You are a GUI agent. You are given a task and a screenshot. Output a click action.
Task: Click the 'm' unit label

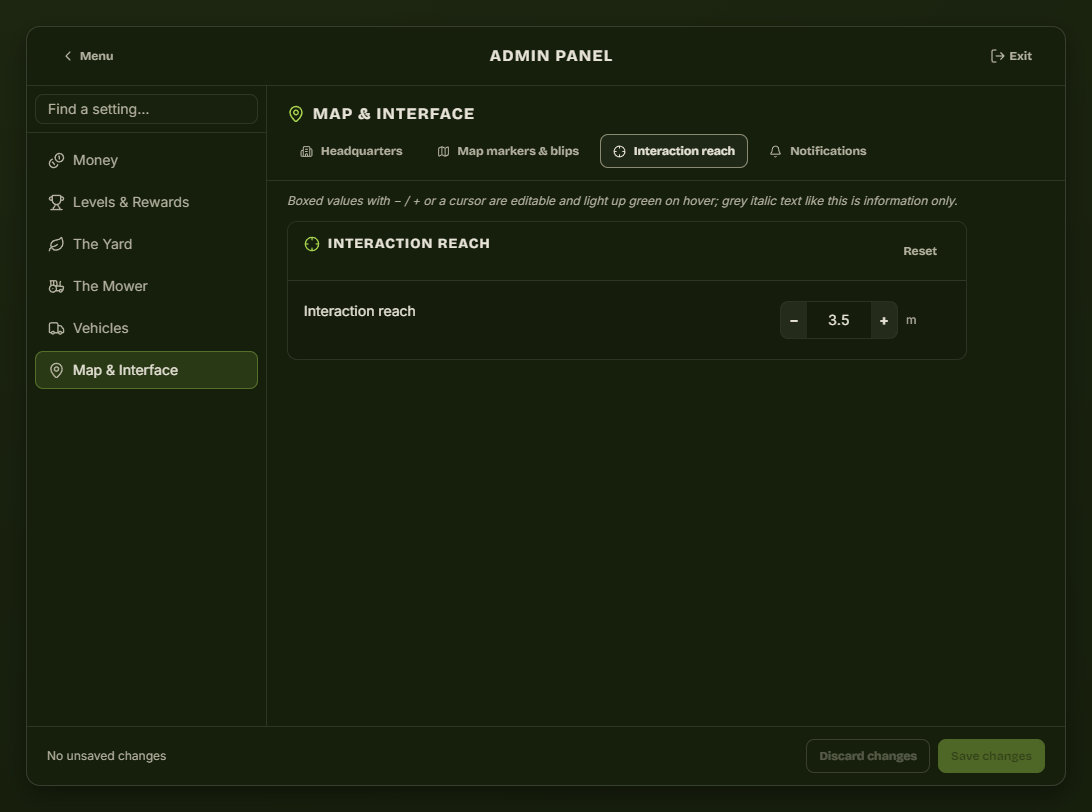click(911, 320)
